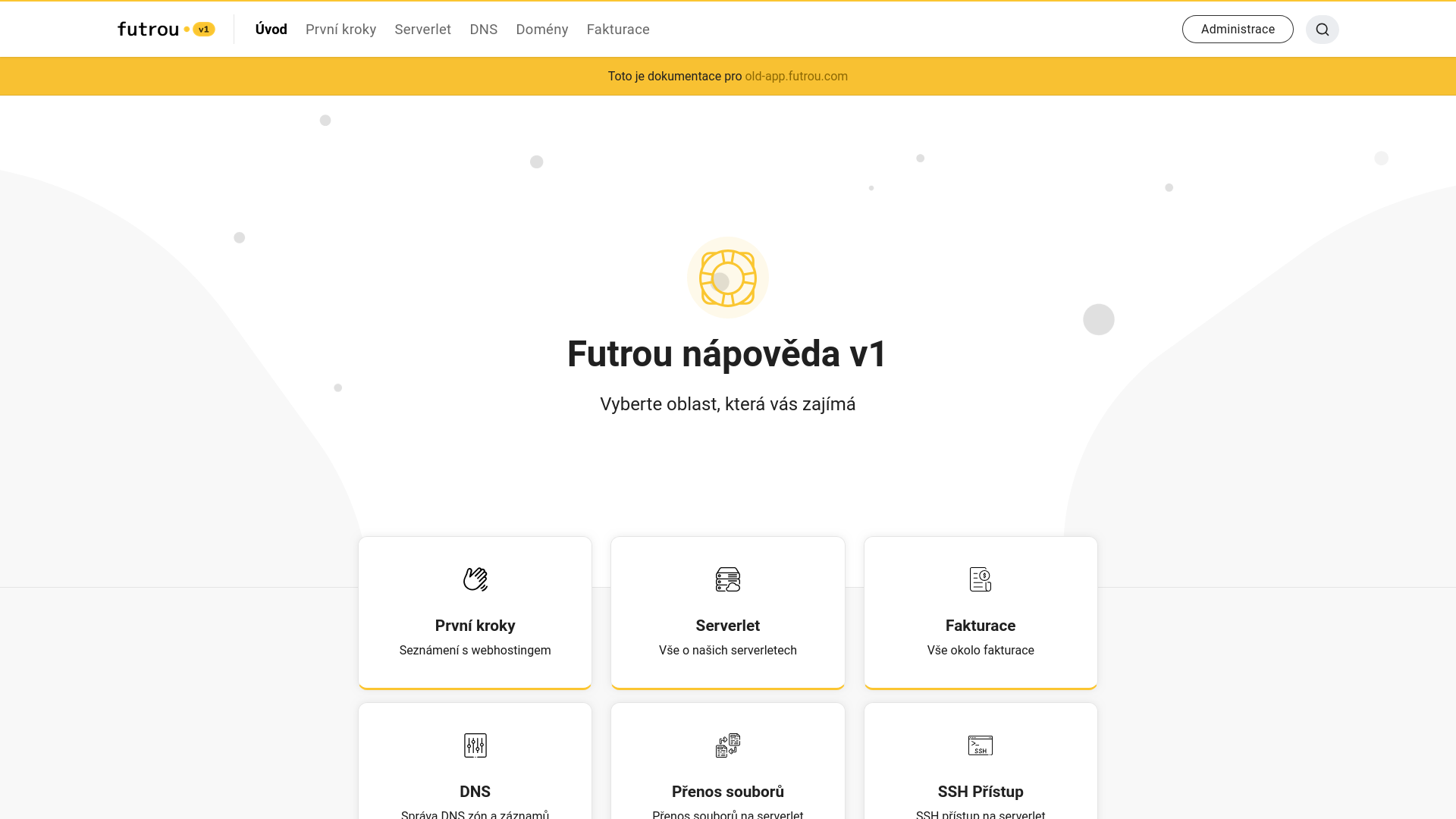Viewport: 1456px width, 819px height.
Task: Click 'Vše o našich serverletech' text
Action: tap(728, 651)
